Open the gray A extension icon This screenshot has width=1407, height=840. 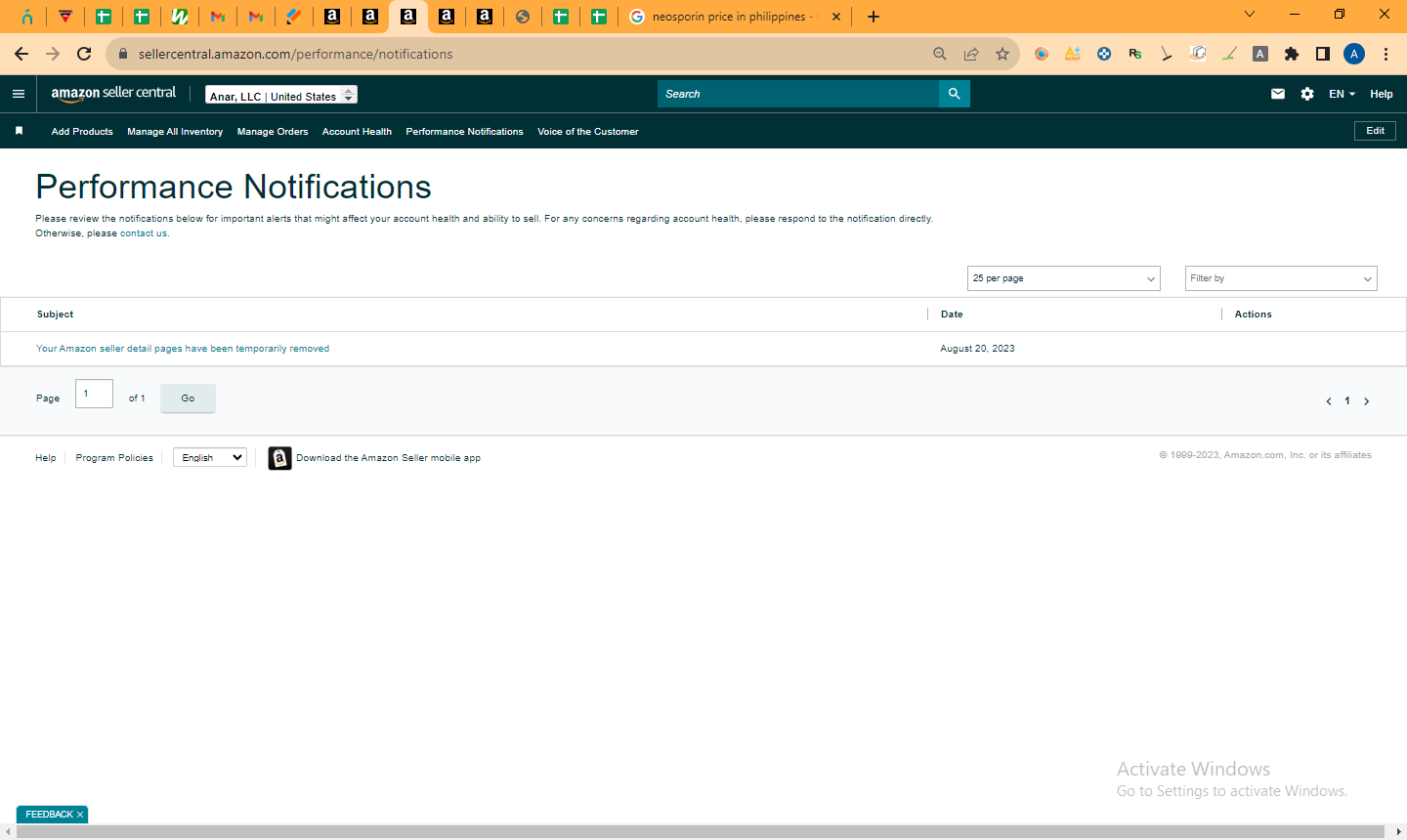point(1260,54)
